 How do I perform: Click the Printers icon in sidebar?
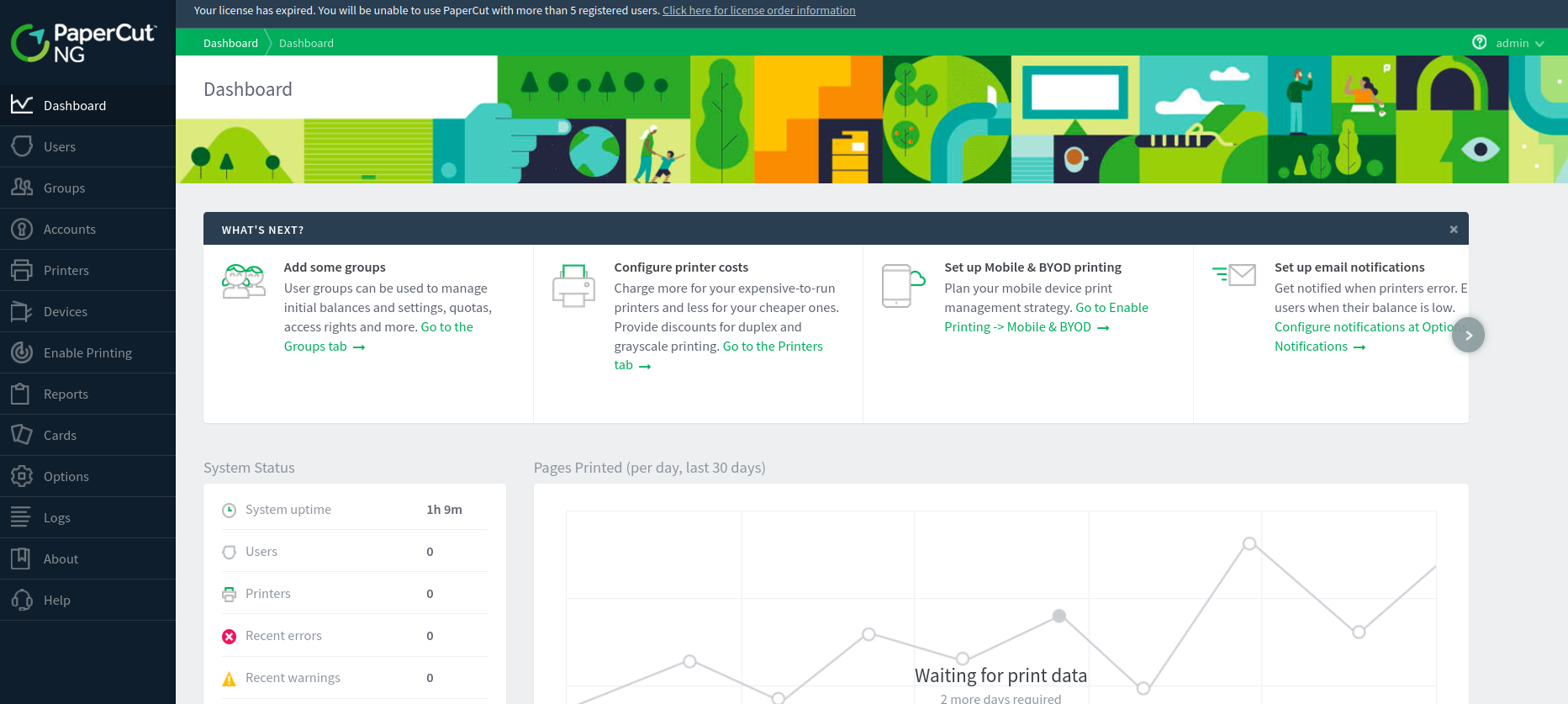pos(22,269)
